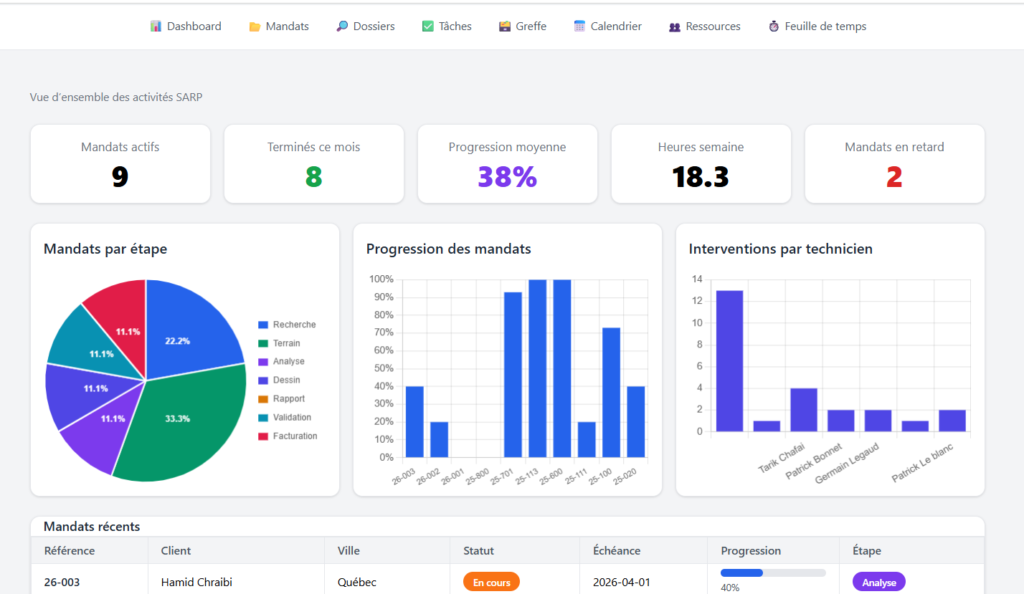Click the Mandats folder icon
This screenshot has width=1024, height=594.
tap(254, 26)
